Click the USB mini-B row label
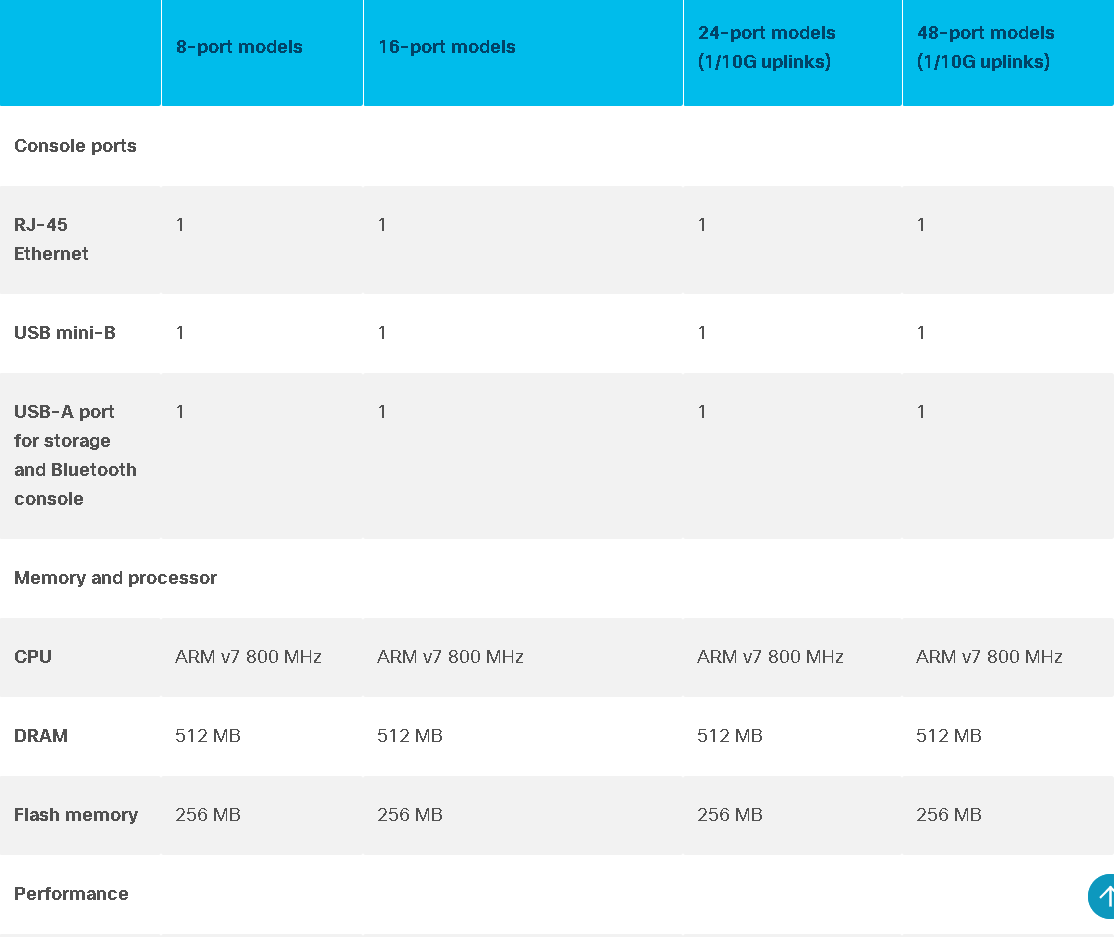This screenshot has height=937, width=1114. click(x=65, y=332)
